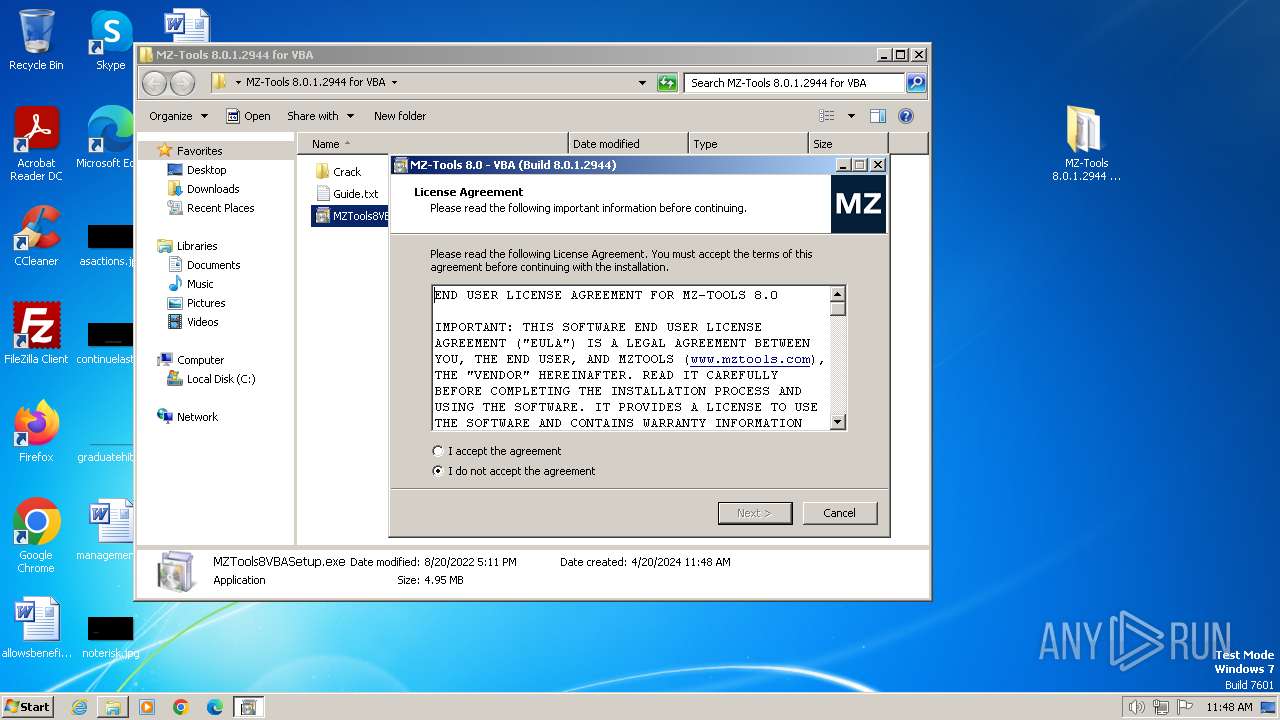The width and height of the screenshot is (1280, 720).
Task: Click the allowsbenefi Word document icon
Action: click(x=36, y=628)
